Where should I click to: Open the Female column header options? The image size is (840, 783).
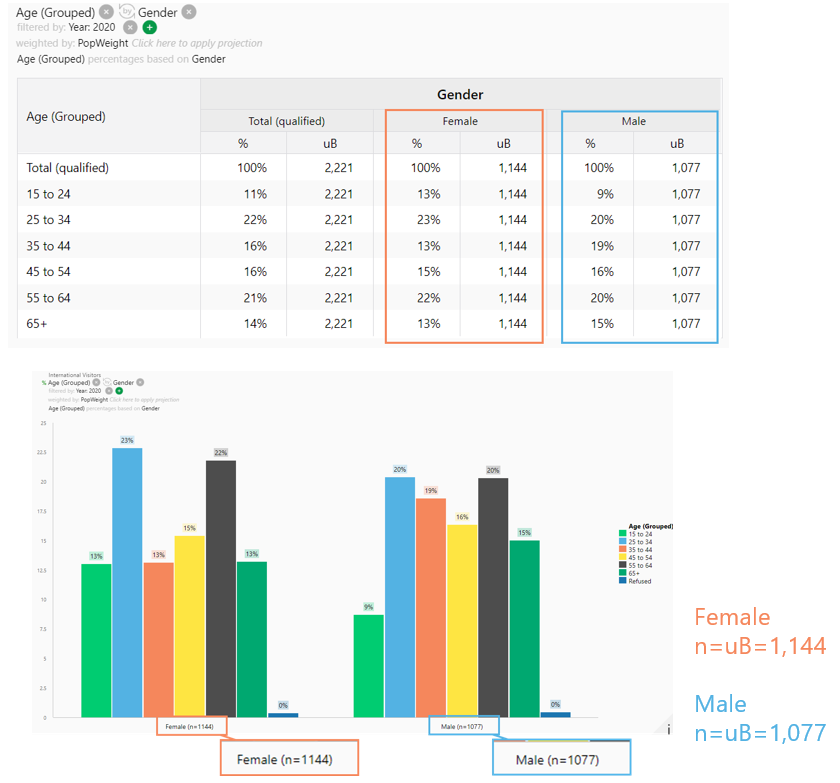coord(460,120)
